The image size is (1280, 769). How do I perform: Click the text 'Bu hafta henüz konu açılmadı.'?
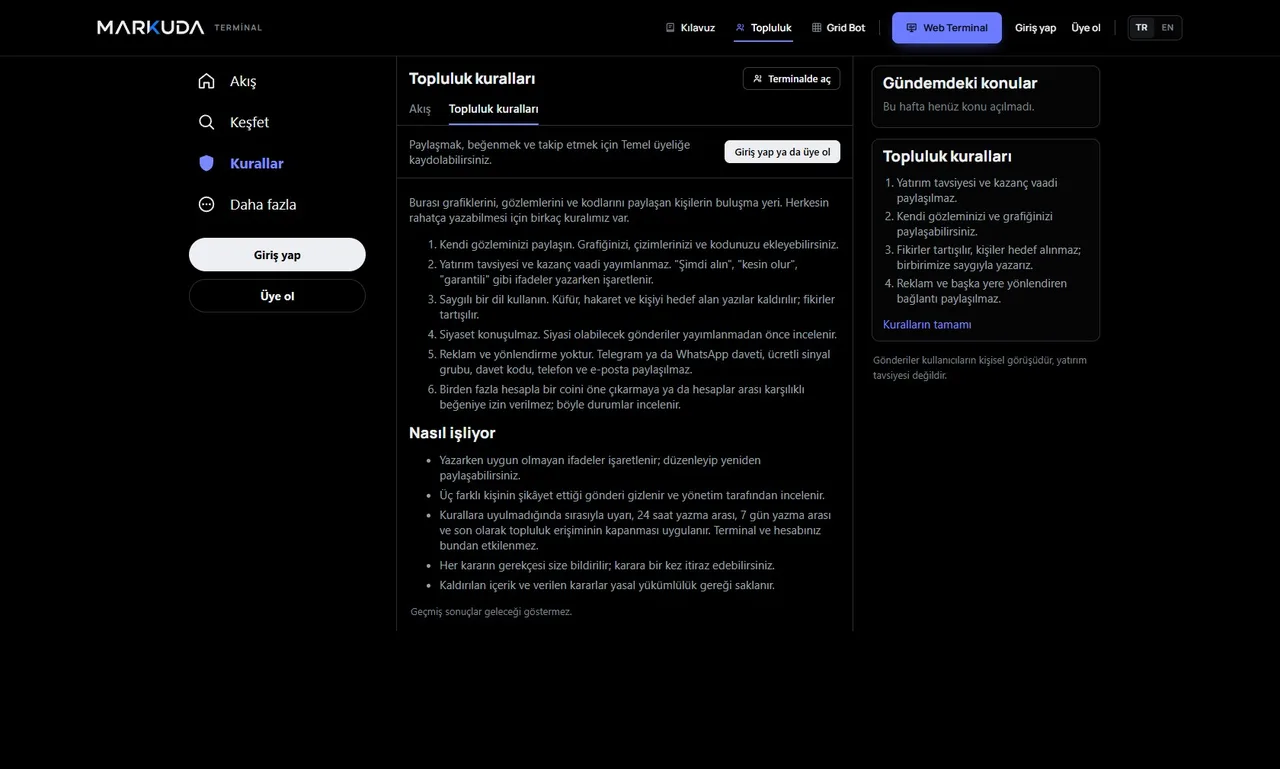pyautogui.click(x=959, y=106)
